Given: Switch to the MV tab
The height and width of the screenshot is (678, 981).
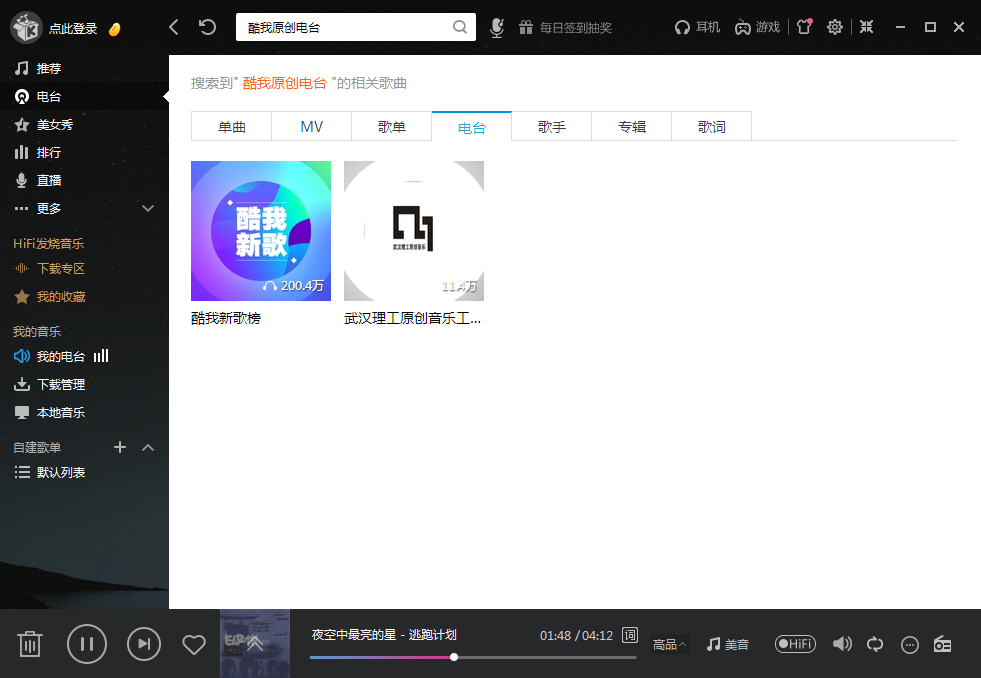Looking at the screenshot, I should point(311,125).
